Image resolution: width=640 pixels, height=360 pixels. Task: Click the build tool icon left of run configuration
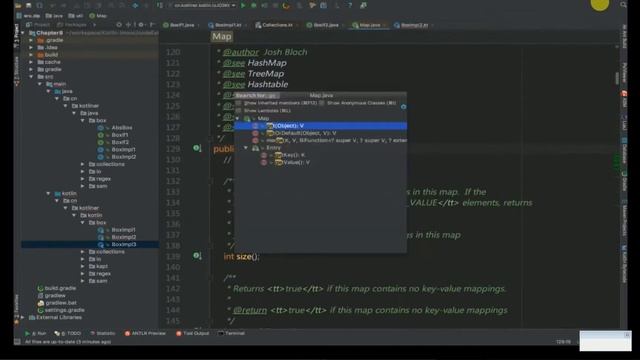click(x=160, y=6)
